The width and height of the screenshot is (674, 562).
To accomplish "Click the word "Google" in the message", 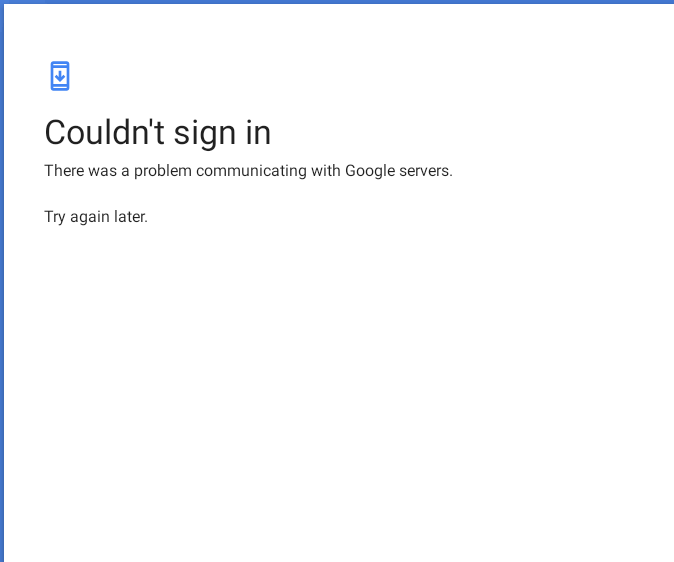I will coord(370,171).
